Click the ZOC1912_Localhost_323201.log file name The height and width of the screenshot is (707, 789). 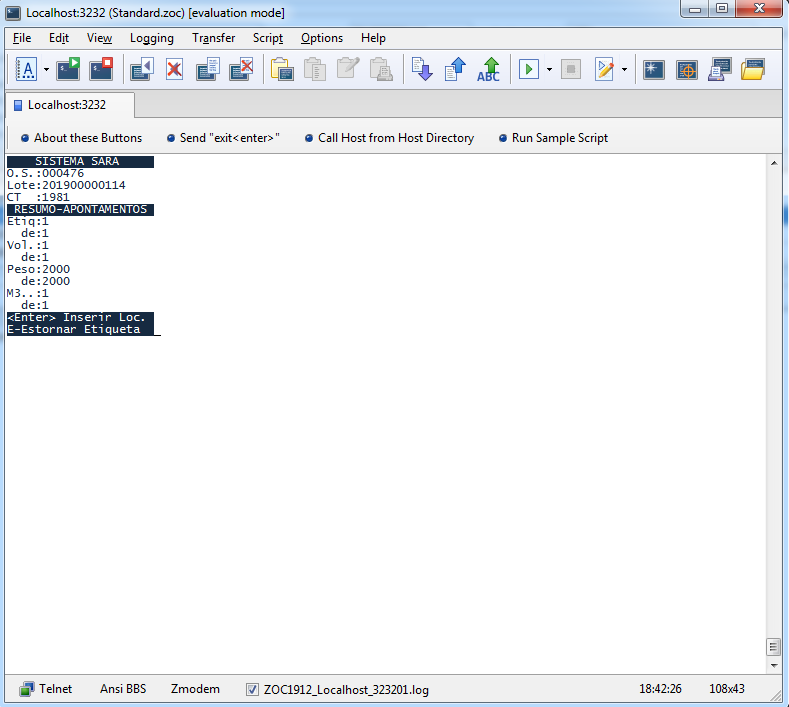pyautogui.click(x=346, y=689)
